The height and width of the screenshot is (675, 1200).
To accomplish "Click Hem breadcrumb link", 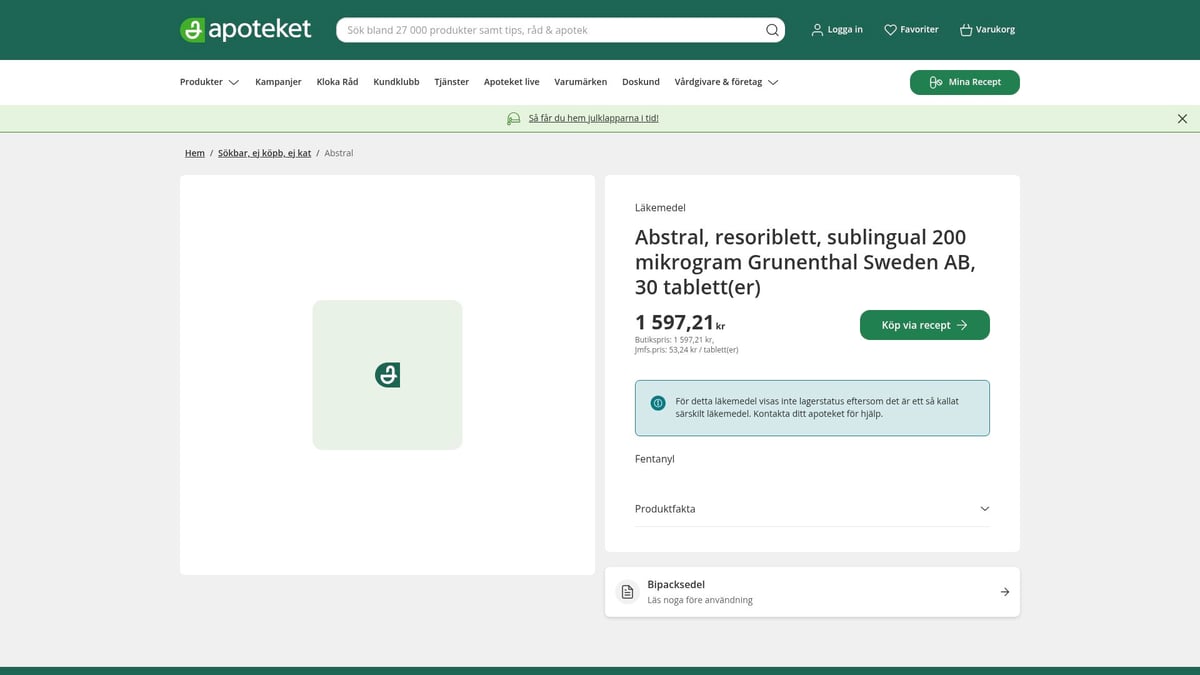I will tap(194, 153).
